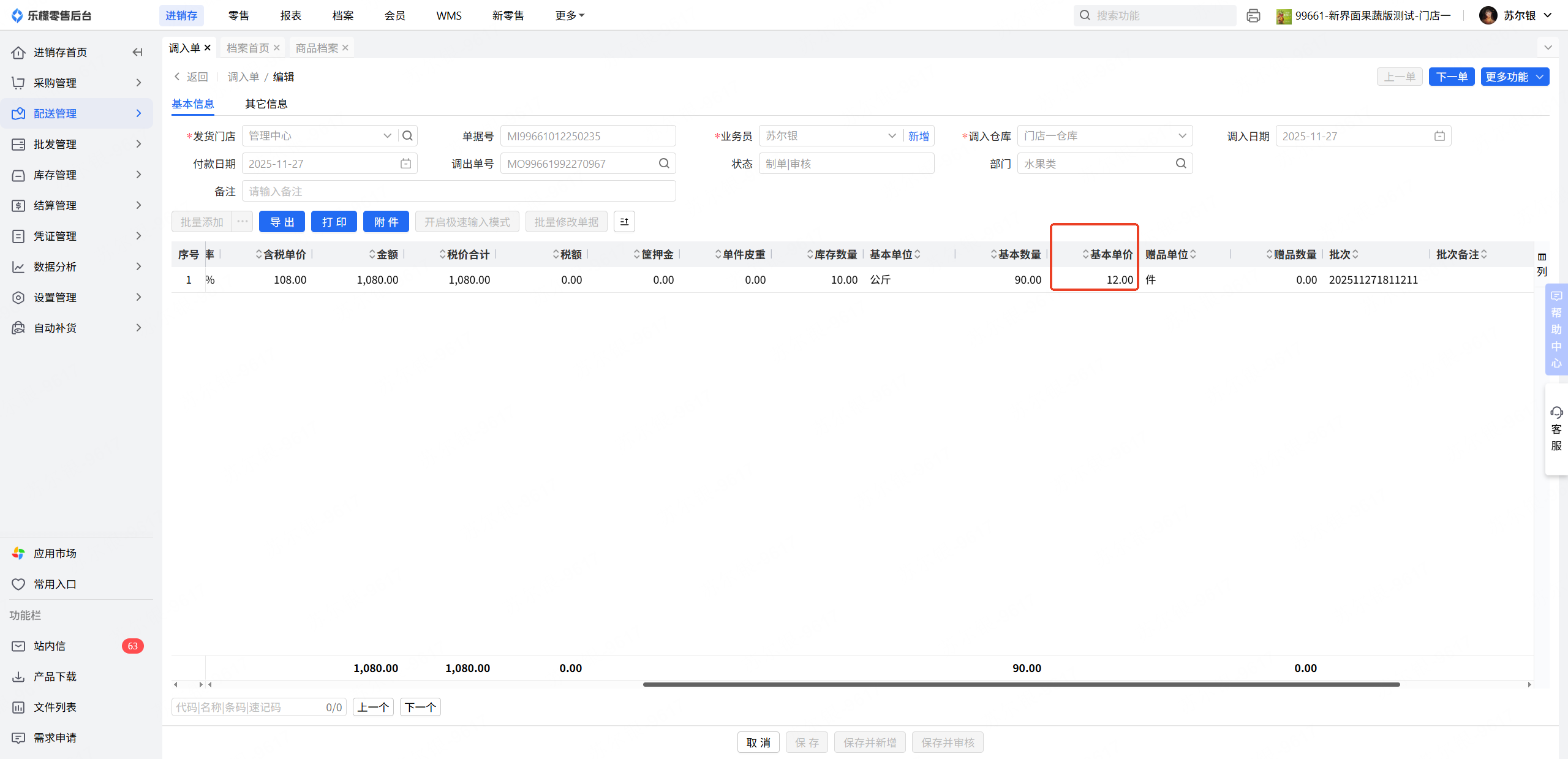Sort the table by 批次 column
This screenshot has height=759, width=1568.
click(1355, 254)
